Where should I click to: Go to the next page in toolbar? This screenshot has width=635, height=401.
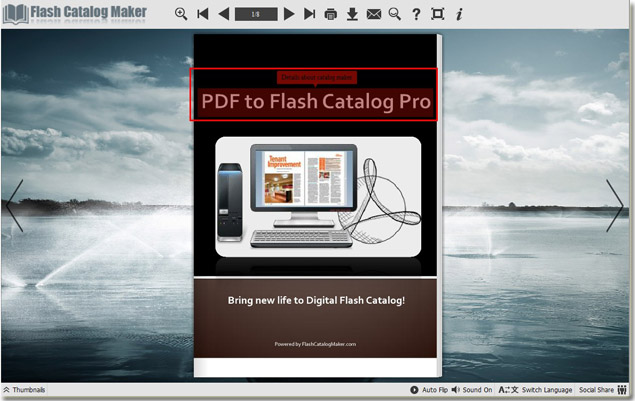[x=289, y=14]
